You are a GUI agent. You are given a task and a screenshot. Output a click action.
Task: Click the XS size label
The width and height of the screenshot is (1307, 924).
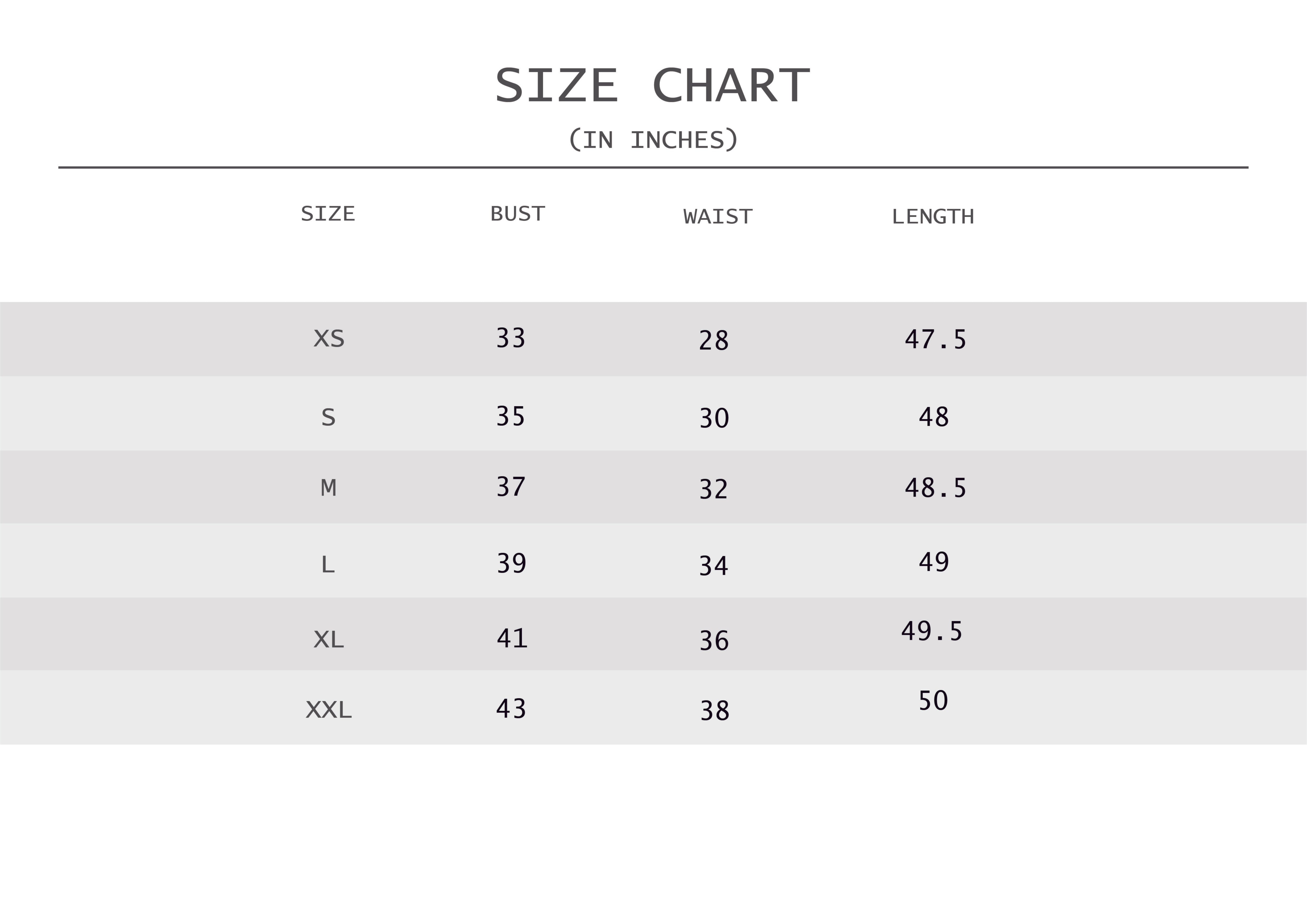click(x=329, y=339)
